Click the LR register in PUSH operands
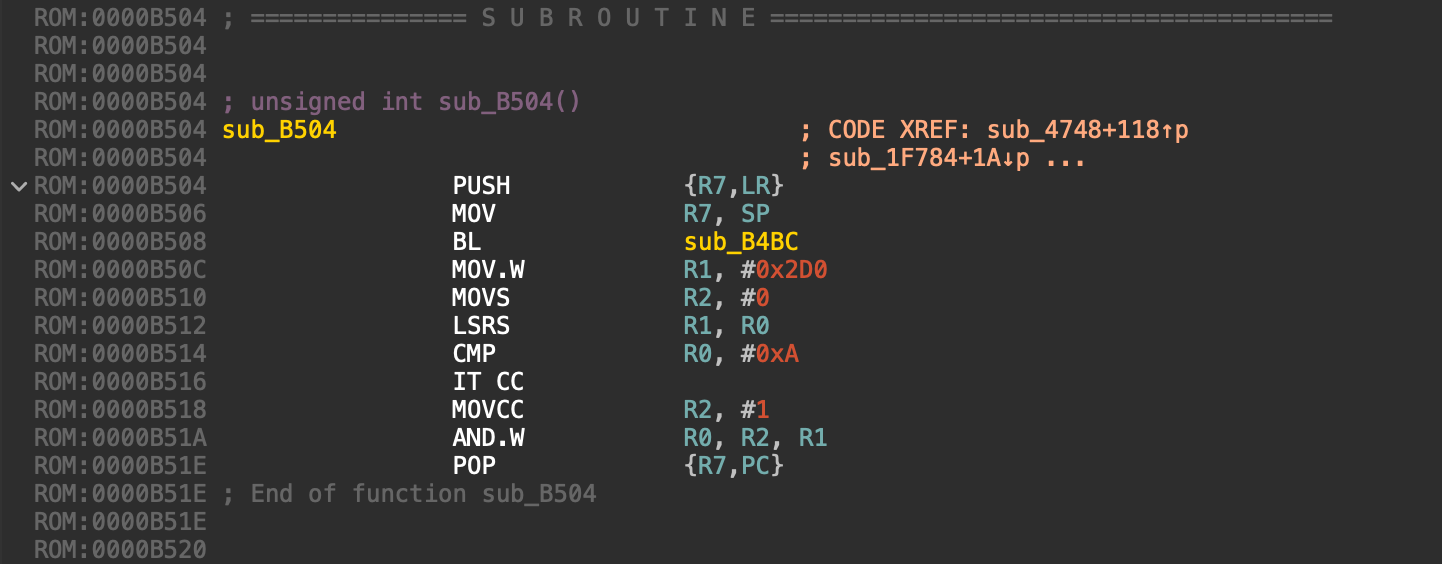This screenshot has height=564, width=1442. point(754,186)
